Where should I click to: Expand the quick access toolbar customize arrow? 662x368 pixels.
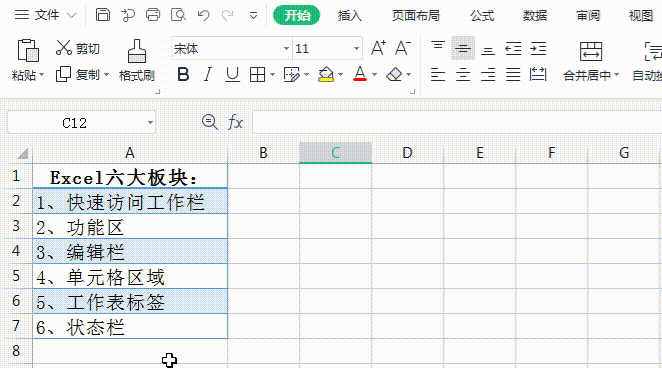(253, 16)
